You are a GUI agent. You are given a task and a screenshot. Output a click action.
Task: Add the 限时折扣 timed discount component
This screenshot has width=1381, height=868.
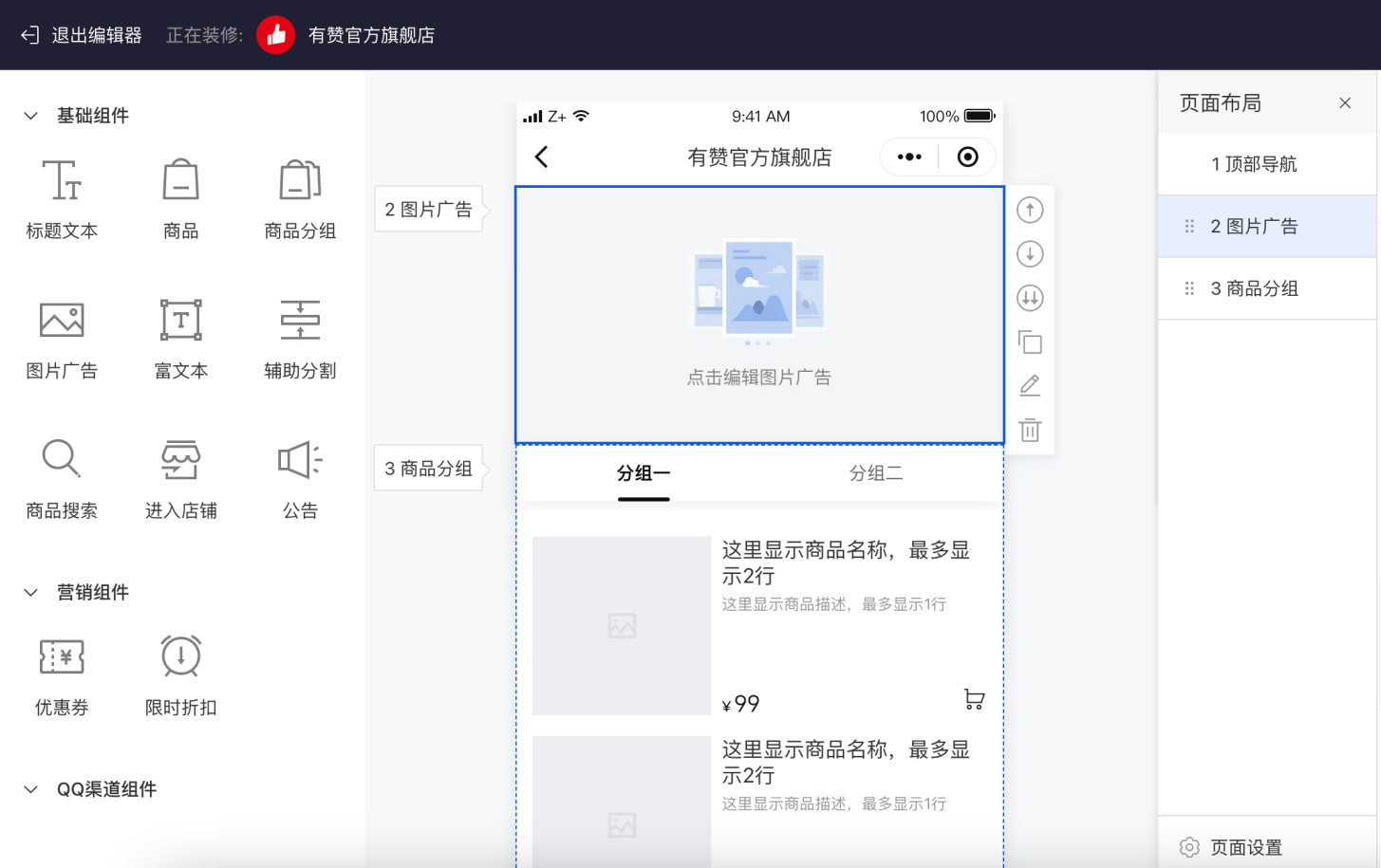(x=180, y=676)
